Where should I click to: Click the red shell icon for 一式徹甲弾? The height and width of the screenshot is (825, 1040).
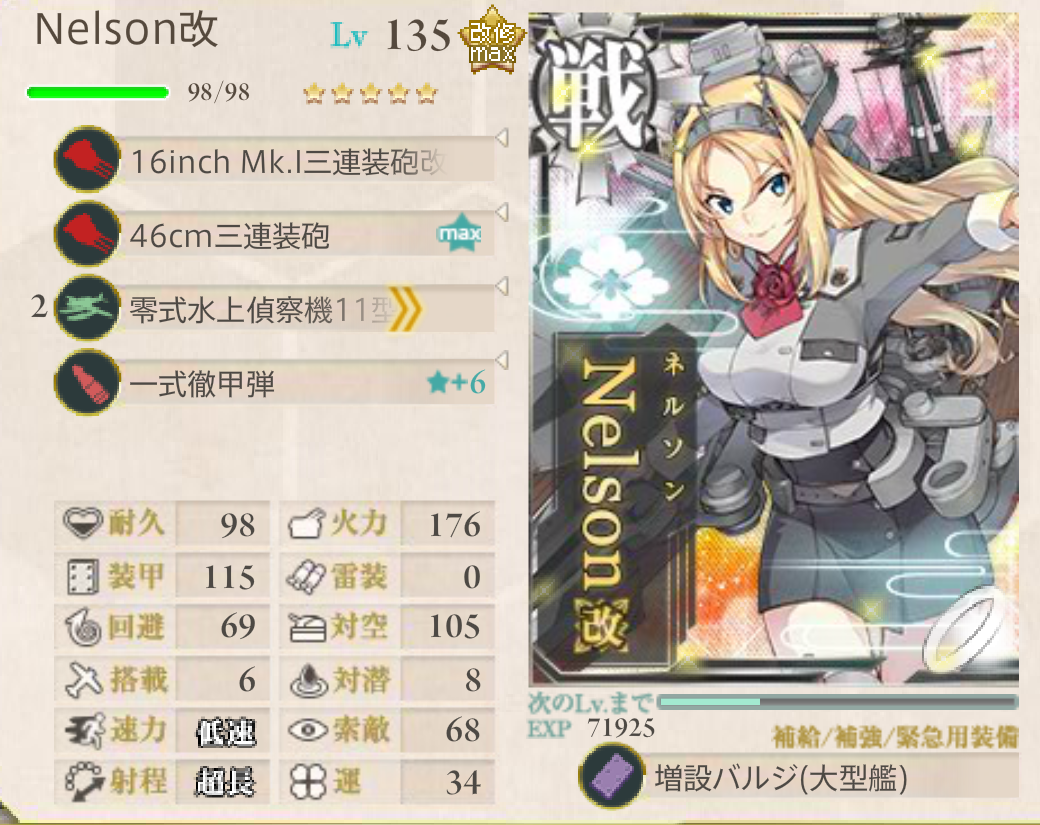[88, 382]
